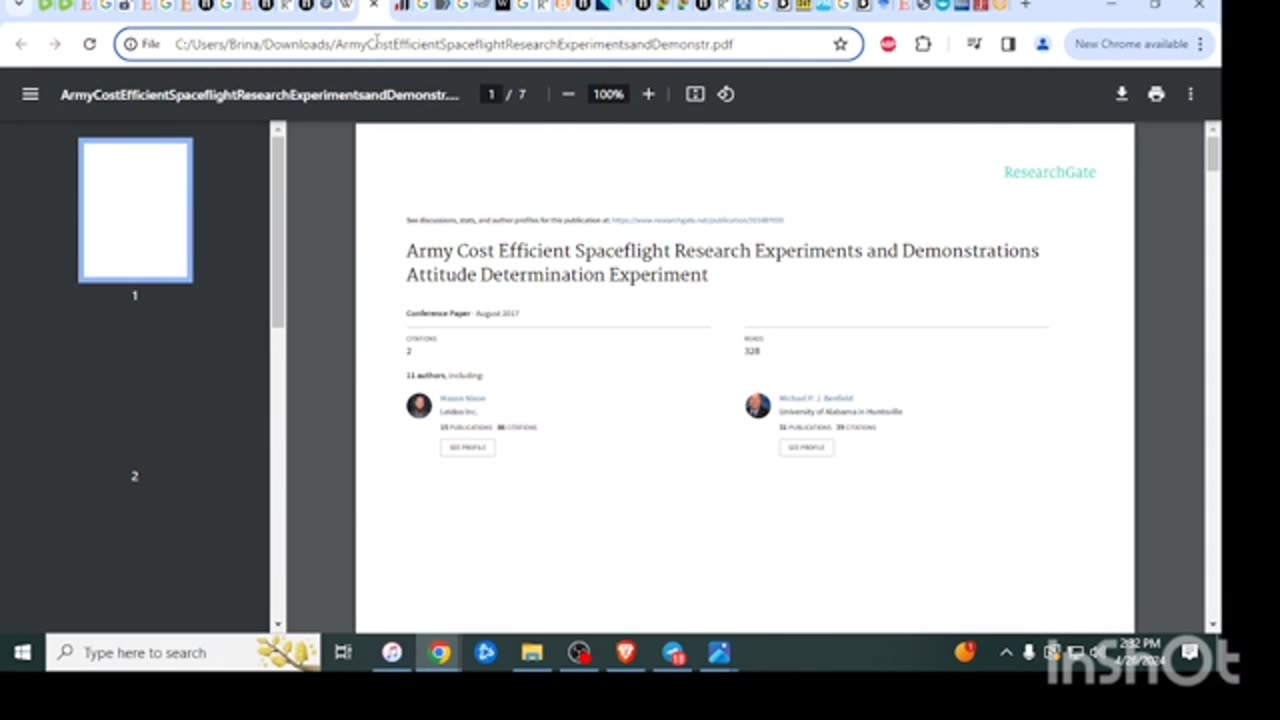1280x720 pixels.
Task: Rotate the PDF counterclockwise
Action: coord(726,94)
